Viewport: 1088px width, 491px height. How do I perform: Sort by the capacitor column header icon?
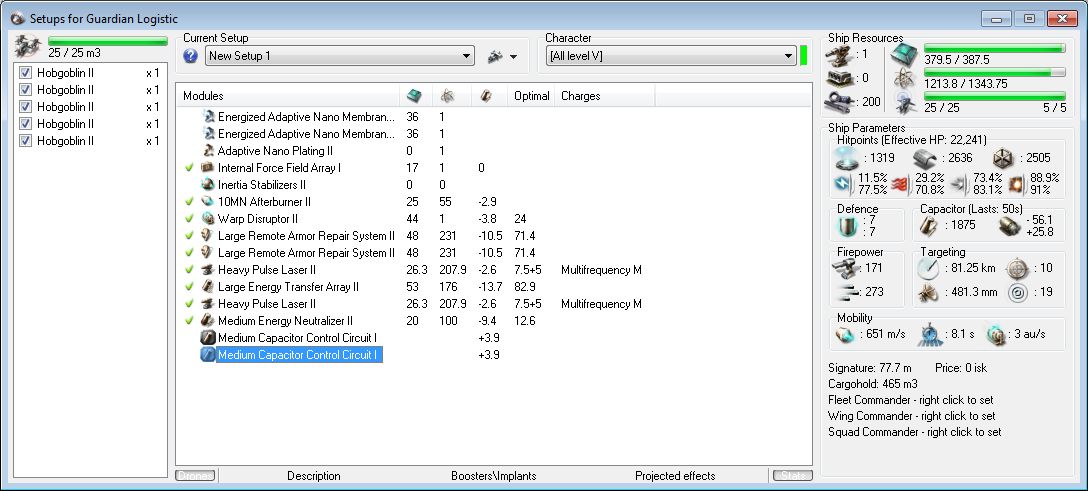486,96
